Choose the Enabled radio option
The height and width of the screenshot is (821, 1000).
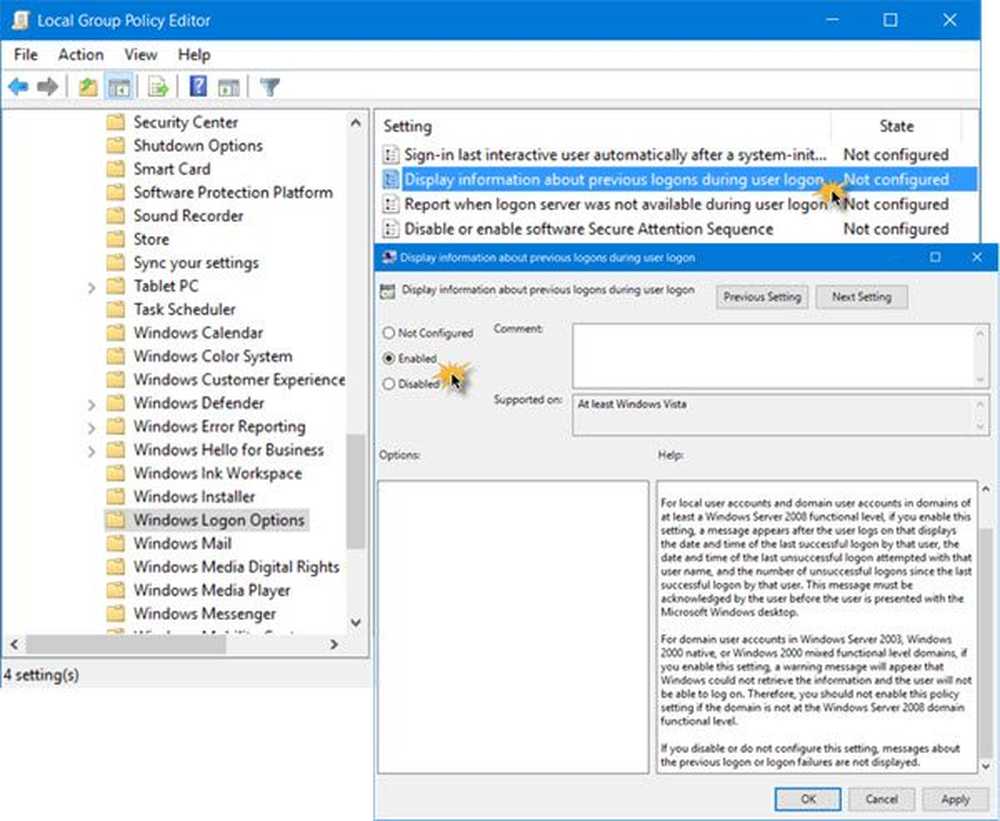tap(388, 358)
